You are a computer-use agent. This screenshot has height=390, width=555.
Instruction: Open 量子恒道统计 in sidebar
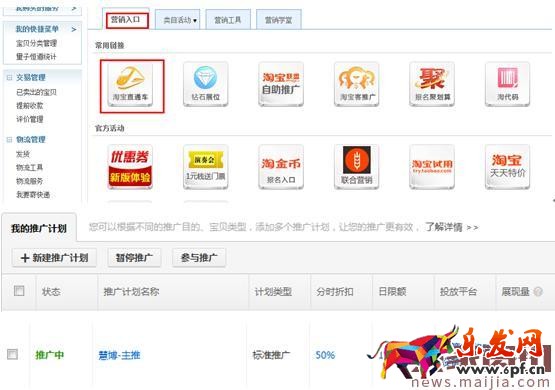click(36, 57)
